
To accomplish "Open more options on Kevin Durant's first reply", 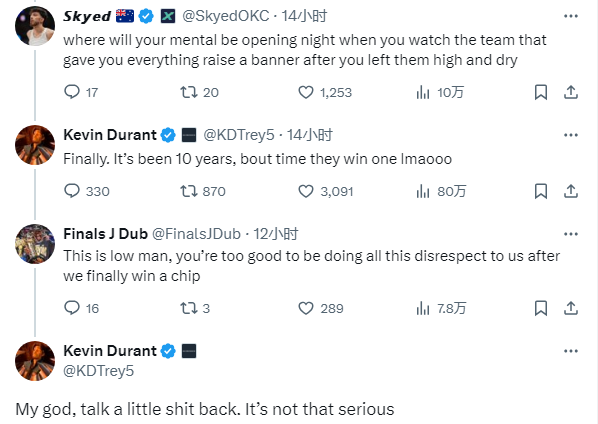I will [x=571, y=135].
